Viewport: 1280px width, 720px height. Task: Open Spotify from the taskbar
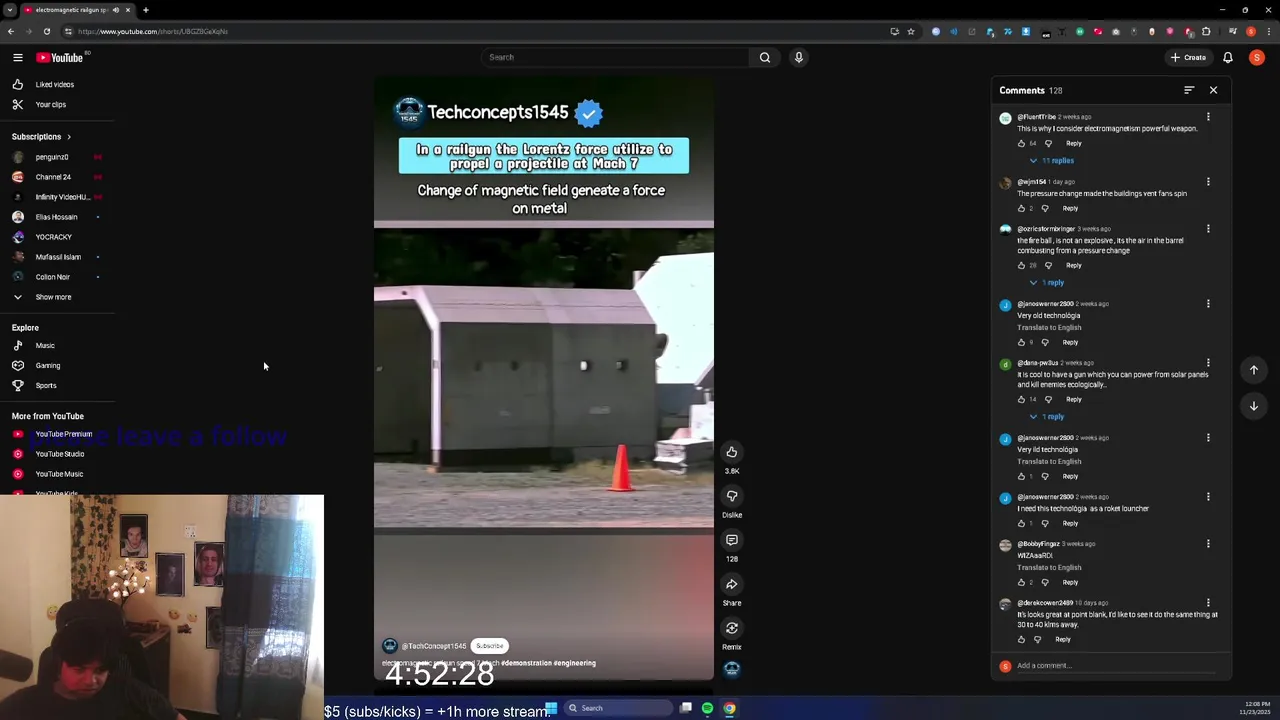coord(707,708)
